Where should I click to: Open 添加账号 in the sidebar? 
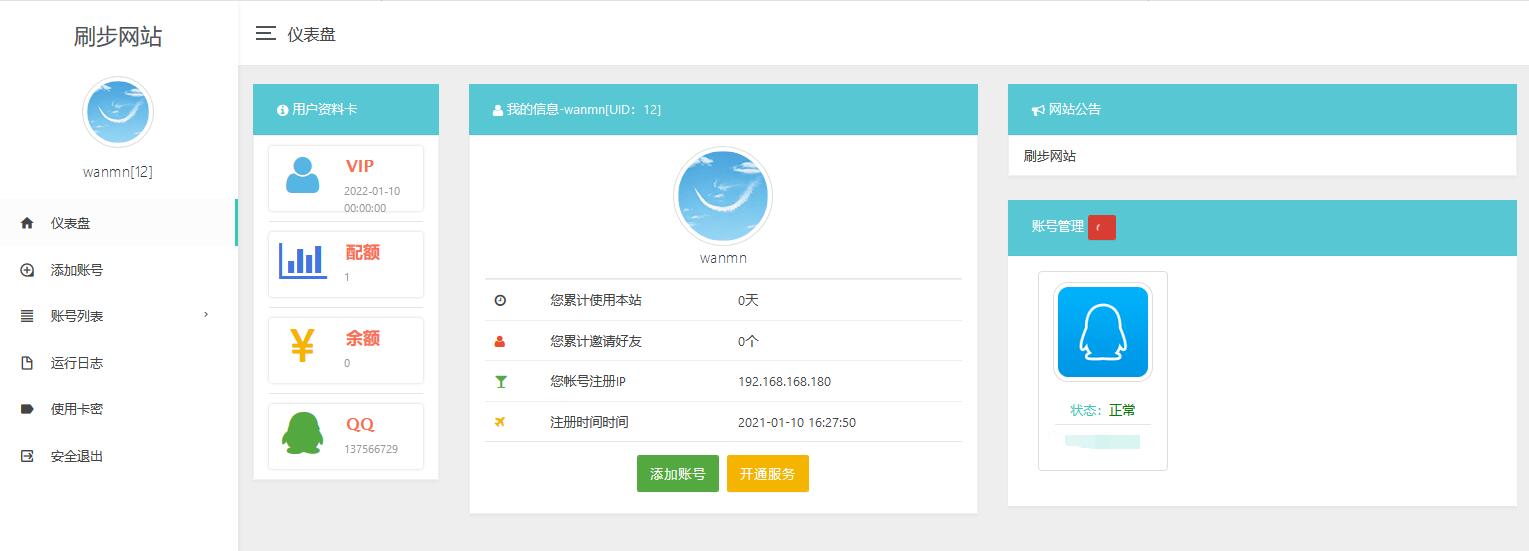point(77,270)
